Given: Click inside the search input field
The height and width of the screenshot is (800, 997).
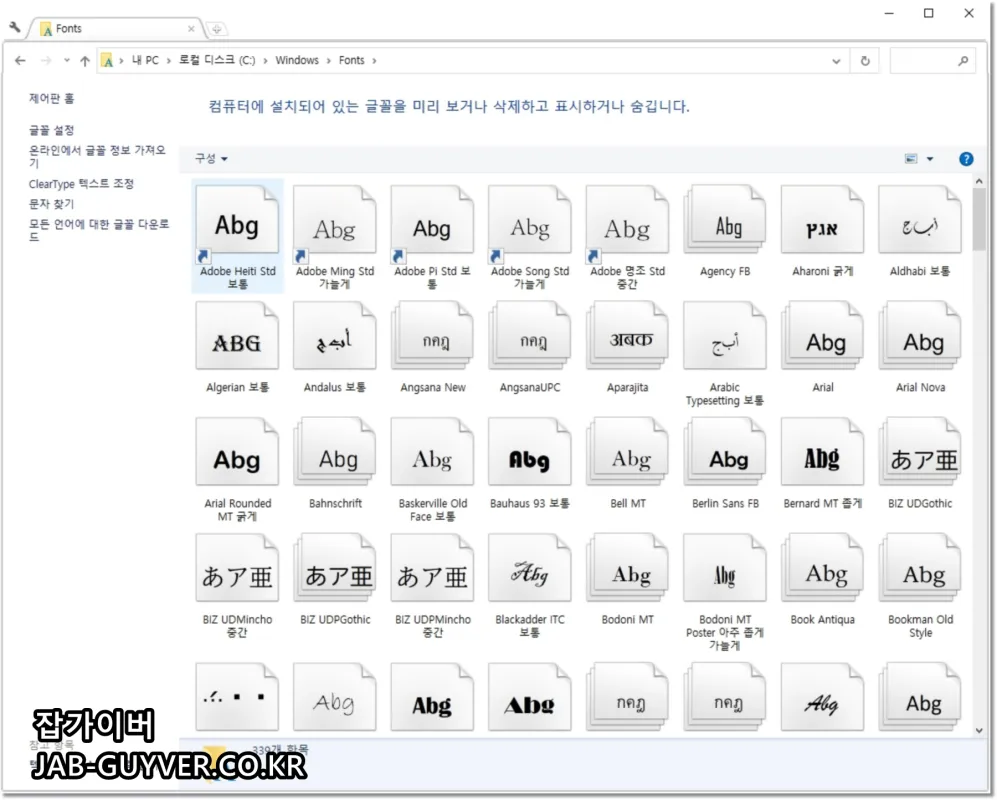Looking at the screenshot, I should 925,60.
